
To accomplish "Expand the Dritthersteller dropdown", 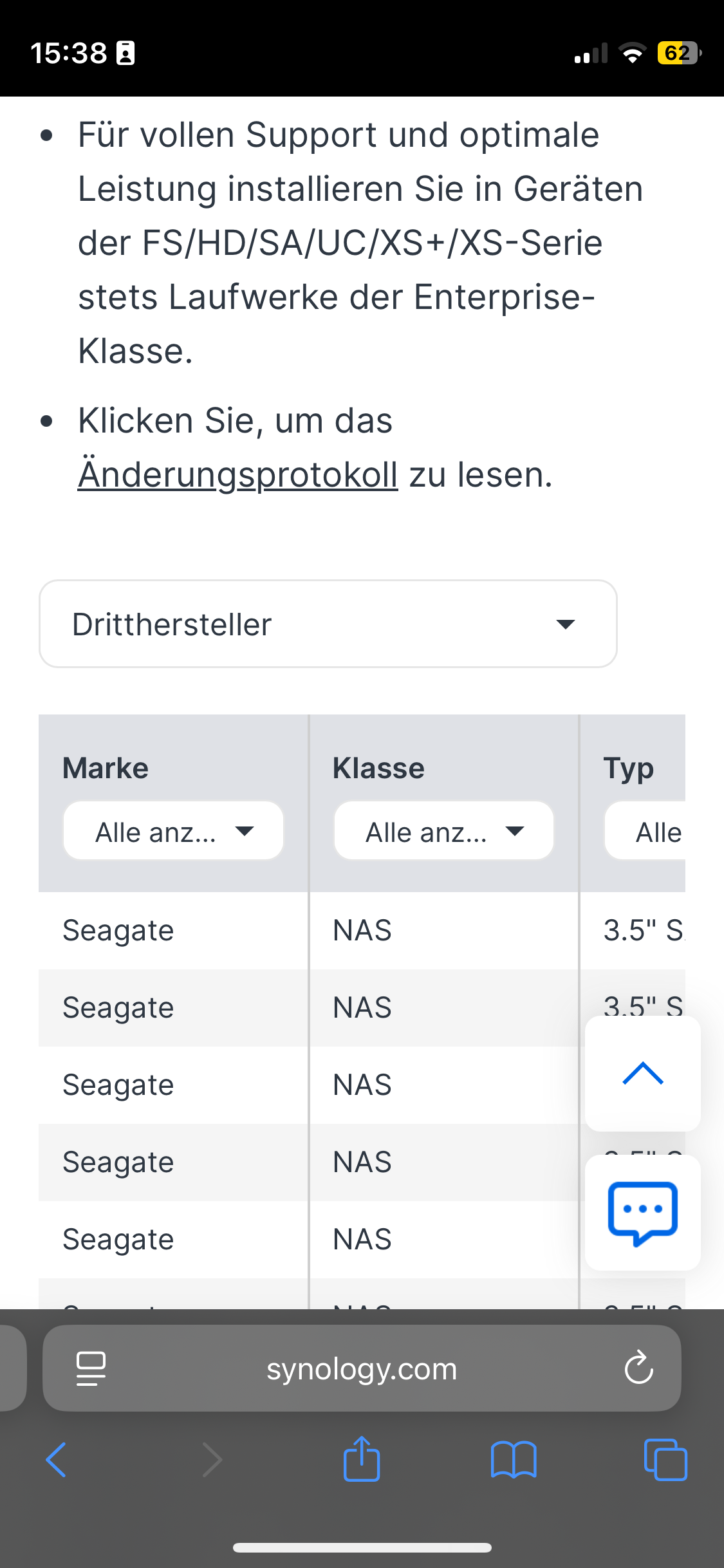I will 328,624.
